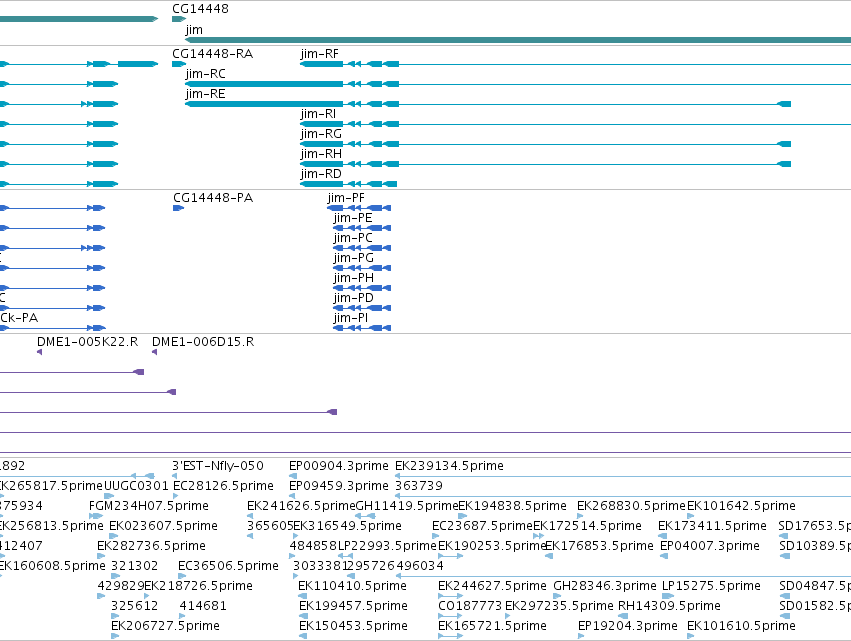Viewport: 851px width, 641px height.
Task: Click the jim-RE transcript bar
Action: coord(488,104)
